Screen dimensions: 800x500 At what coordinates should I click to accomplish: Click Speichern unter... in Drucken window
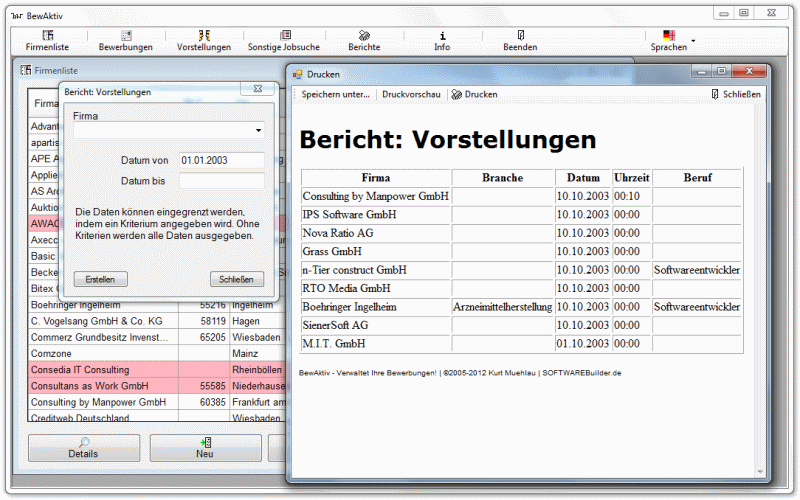pos(335,94)
